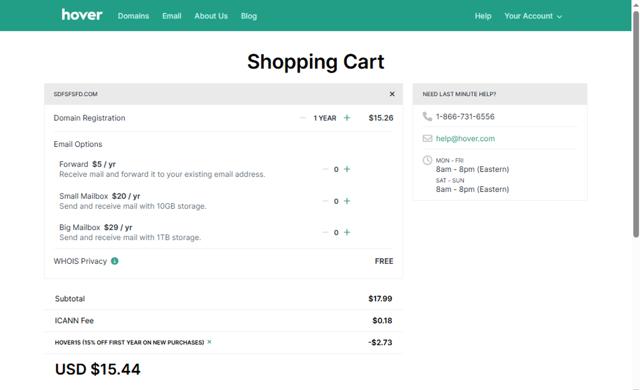Image resolution: width=640 pixels, height=390 pixels.
Task: Decrease Small Mailbox quantity with minus
Action: (325, 201)
